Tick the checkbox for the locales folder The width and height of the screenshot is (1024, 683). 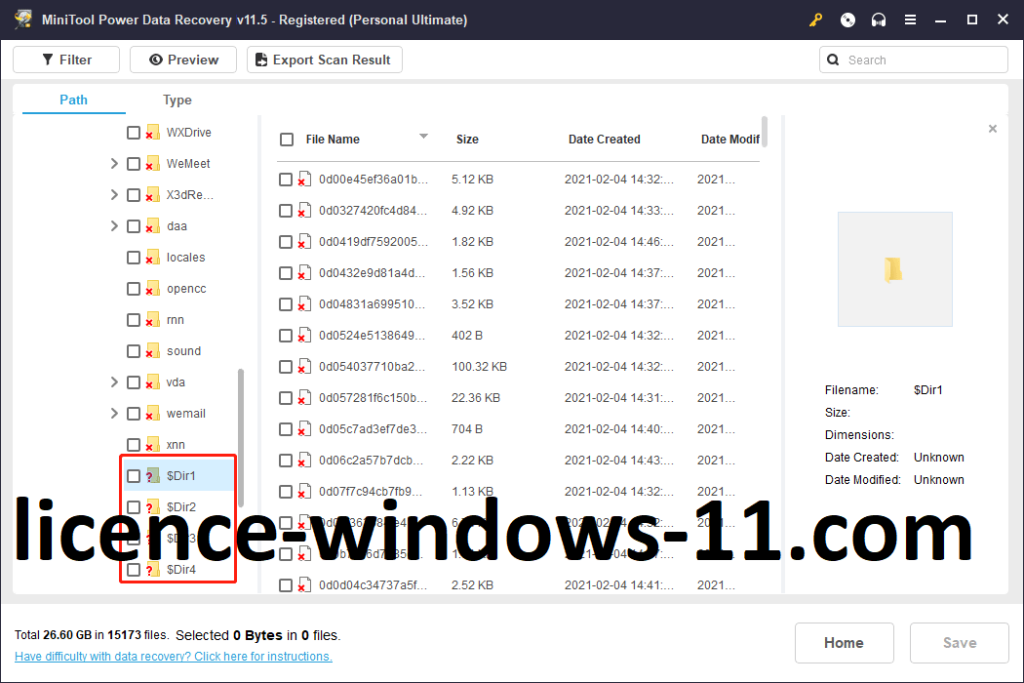click(133, 258)
